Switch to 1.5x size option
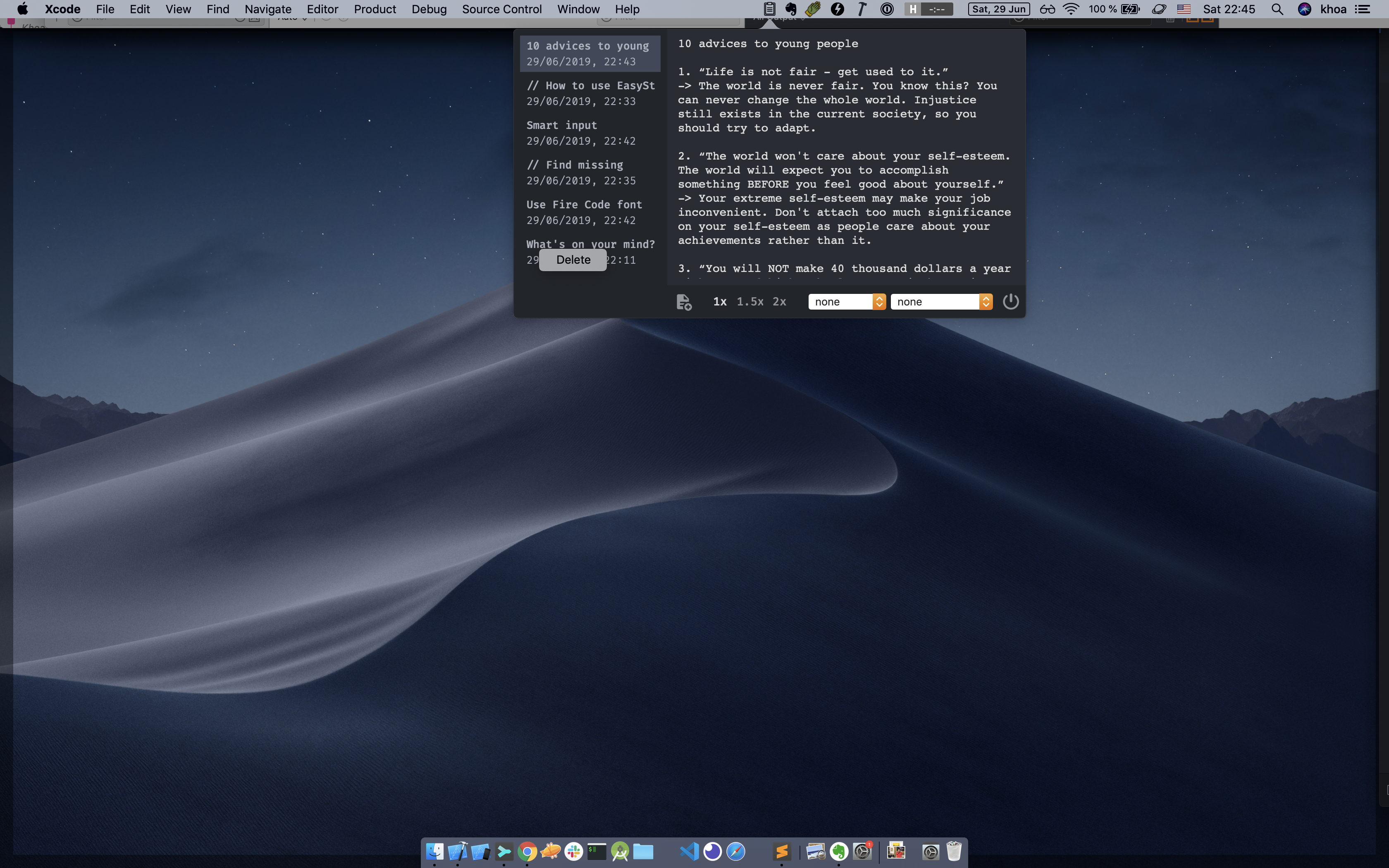Viewport: 1389px width, 868px height. (x=749, y=302)
